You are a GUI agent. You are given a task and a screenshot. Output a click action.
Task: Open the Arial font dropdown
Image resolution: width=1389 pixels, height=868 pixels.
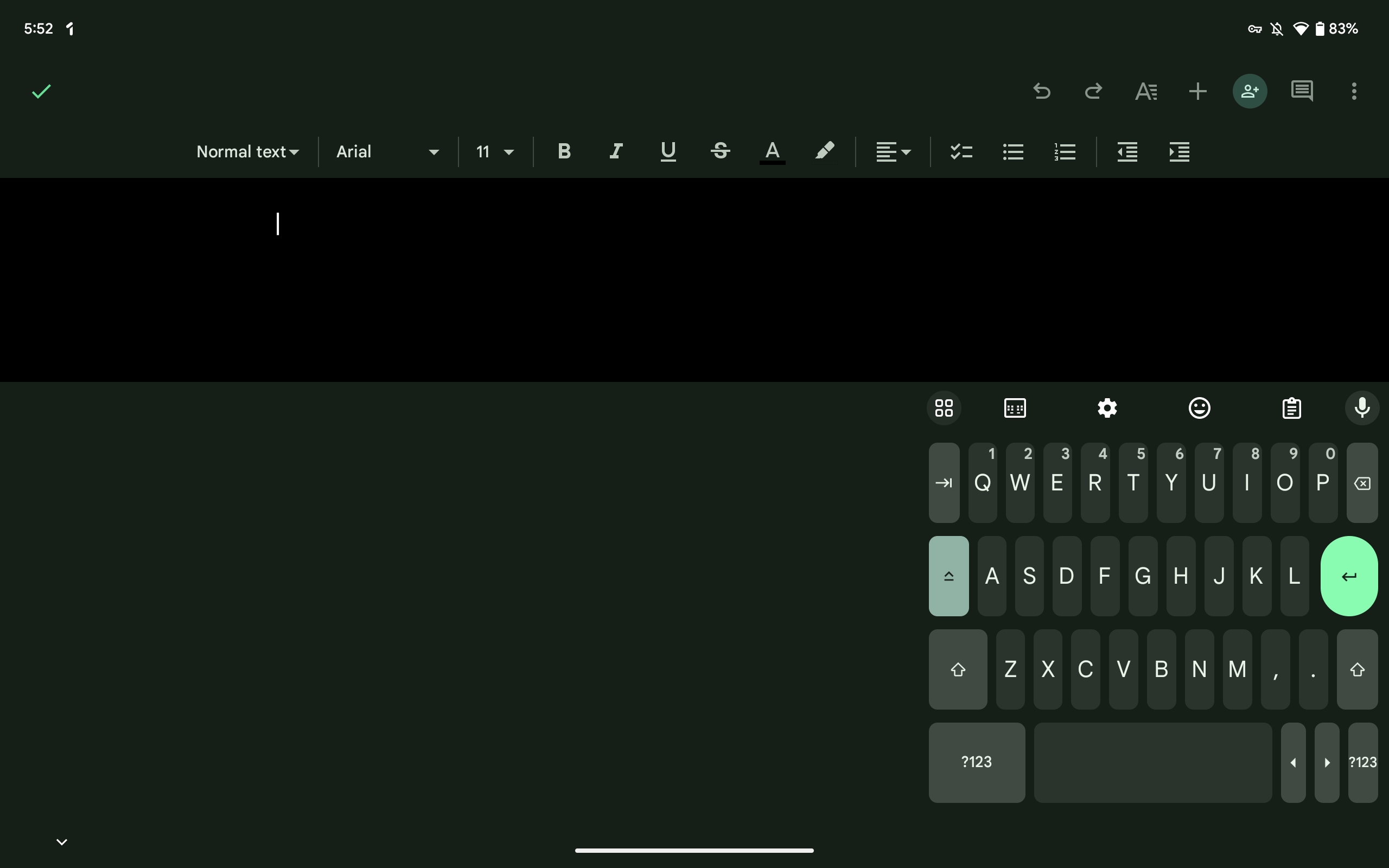(387, 151)
